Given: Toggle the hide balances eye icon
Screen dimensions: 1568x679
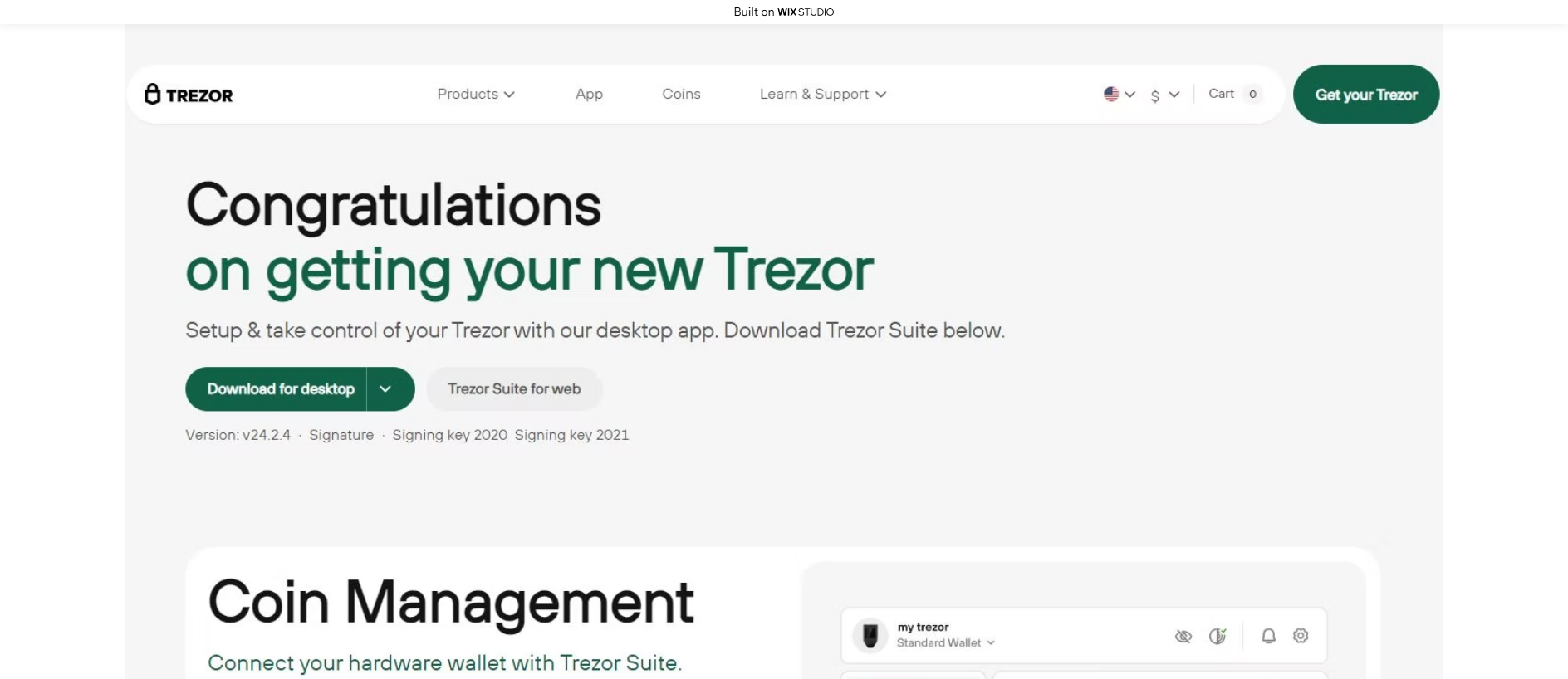Looking at the screenshot, I should [x=1183, y=636].
